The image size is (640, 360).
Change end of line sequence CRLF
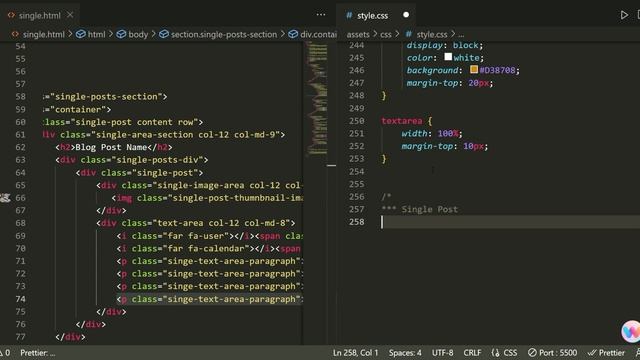(x=472, y=353)
